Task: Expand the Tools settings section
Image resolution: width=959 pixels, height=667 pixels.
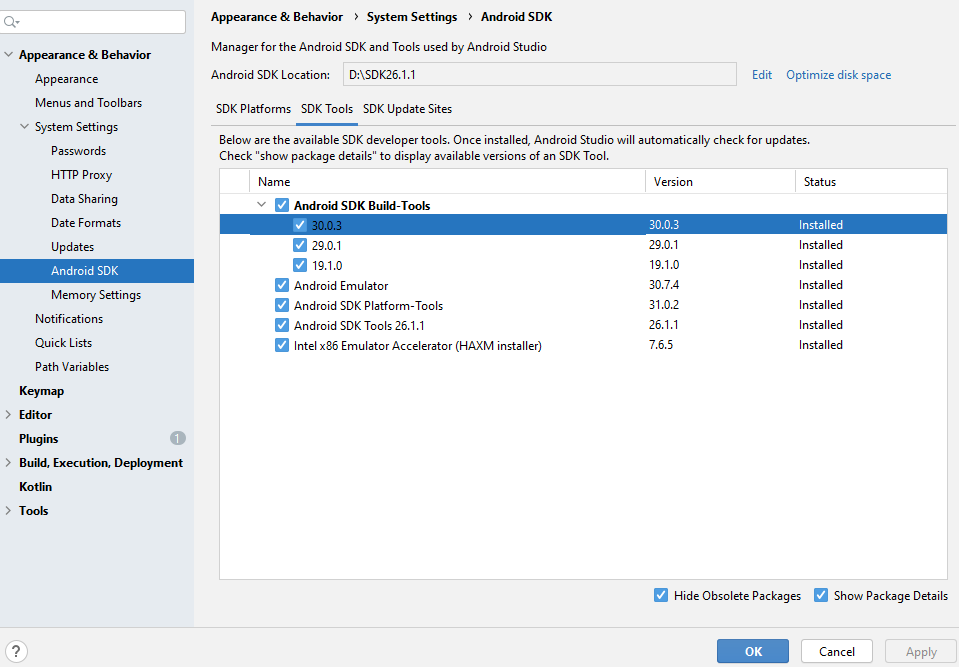Action: (8, 510)
